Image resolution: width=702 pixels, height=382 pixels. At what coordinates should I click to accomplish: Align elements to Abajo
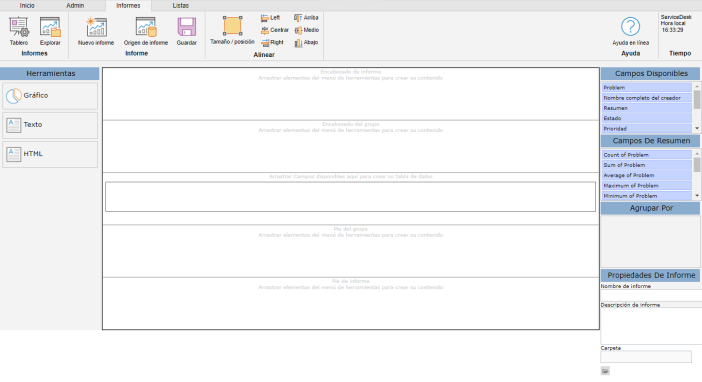tap(306, 43)
